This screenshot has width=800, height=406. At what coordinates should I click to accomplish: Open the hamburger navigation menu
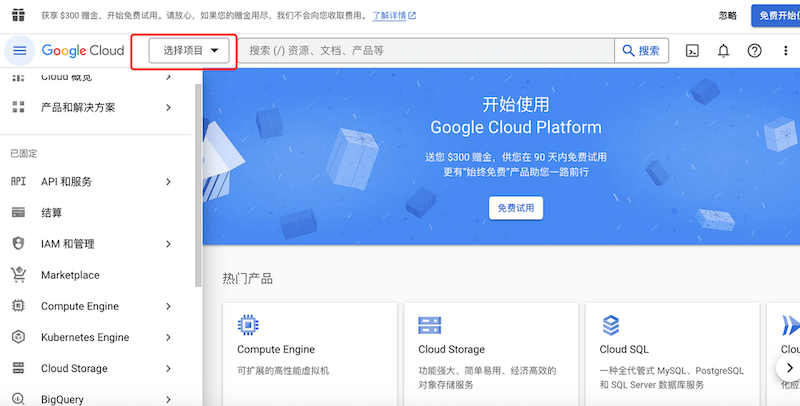pyautogui.click(x=20, y=51)
